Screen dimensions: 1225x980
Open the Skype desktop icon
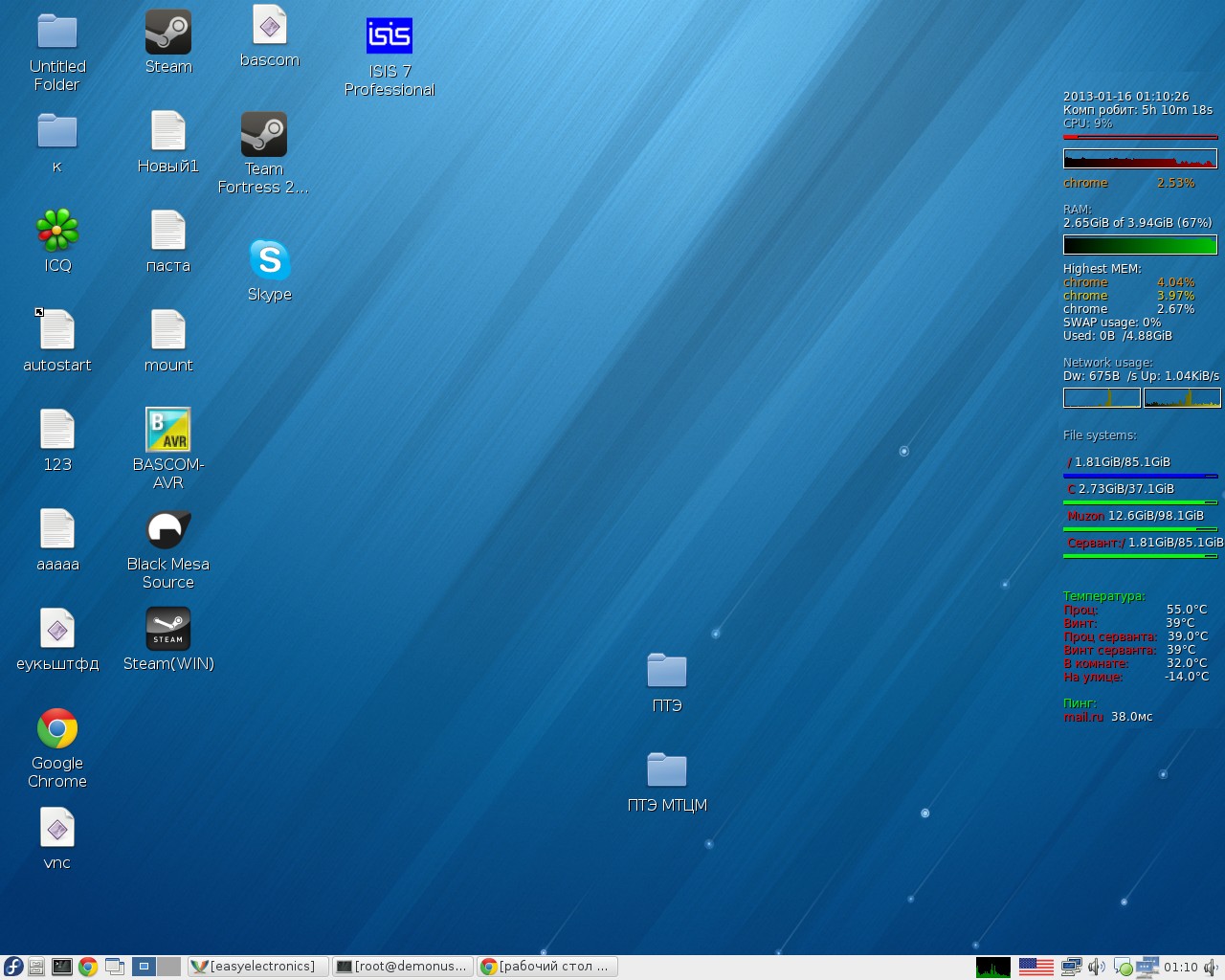pyautogui.click(x=269, y=260)
